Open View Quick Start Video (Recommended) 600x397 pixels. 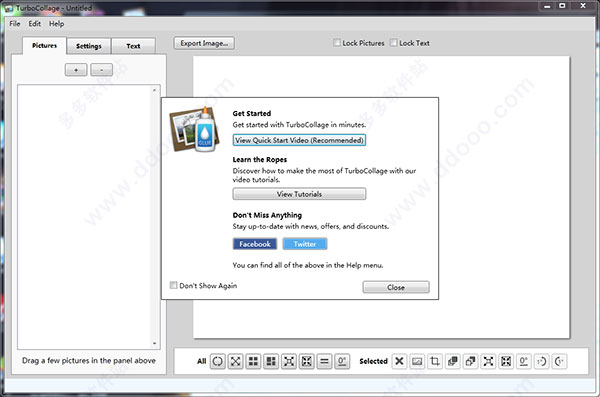[x=299, y=140]
